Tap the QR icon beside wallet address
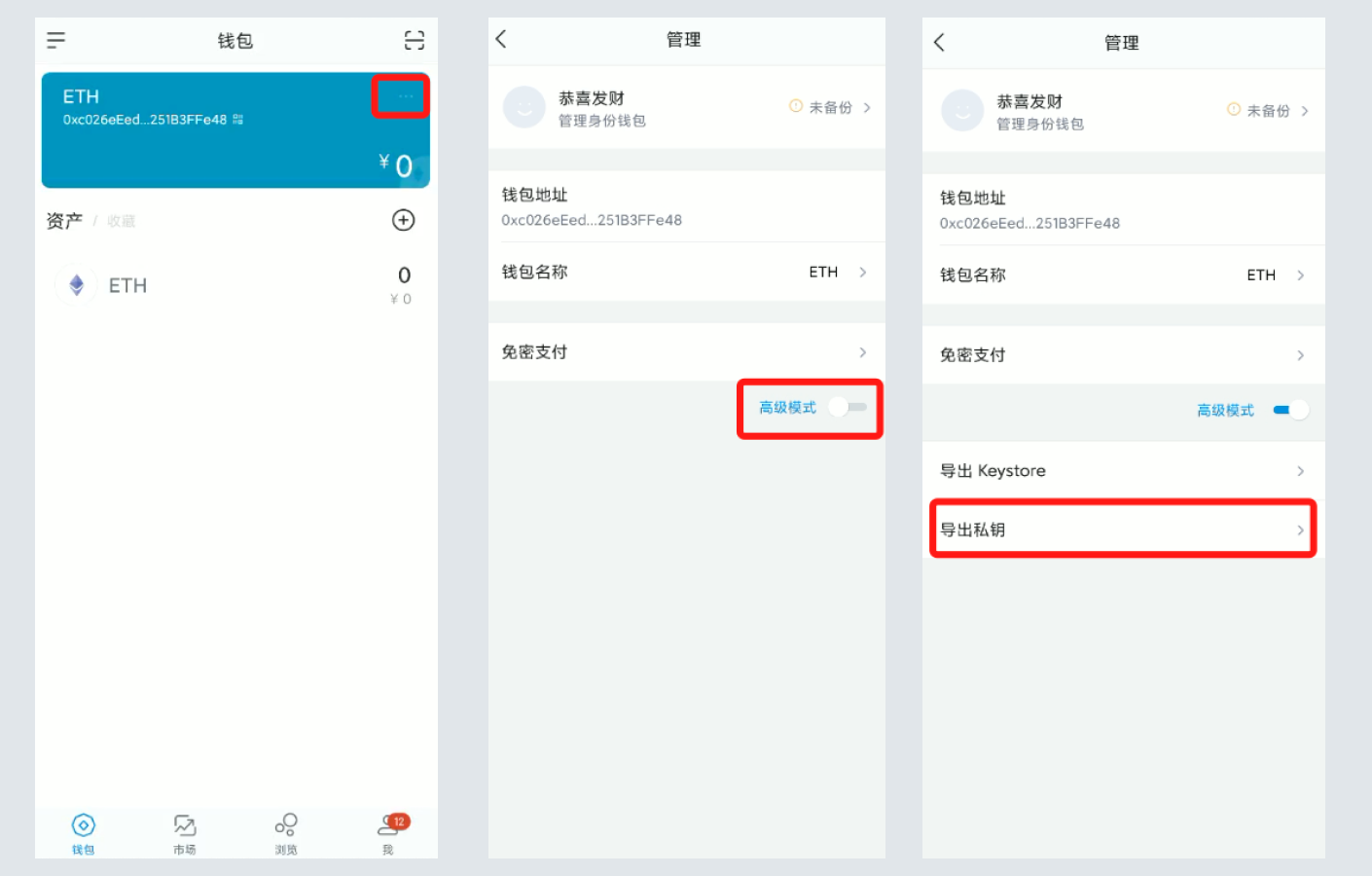 coord(238,120)
